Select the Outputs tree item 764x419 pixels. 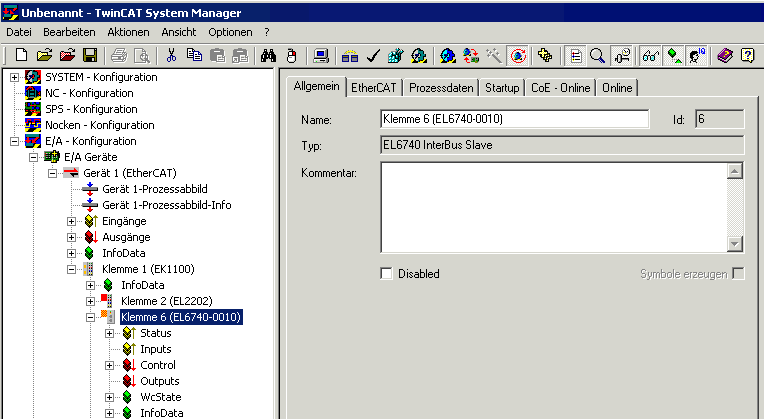coord(160,381)
